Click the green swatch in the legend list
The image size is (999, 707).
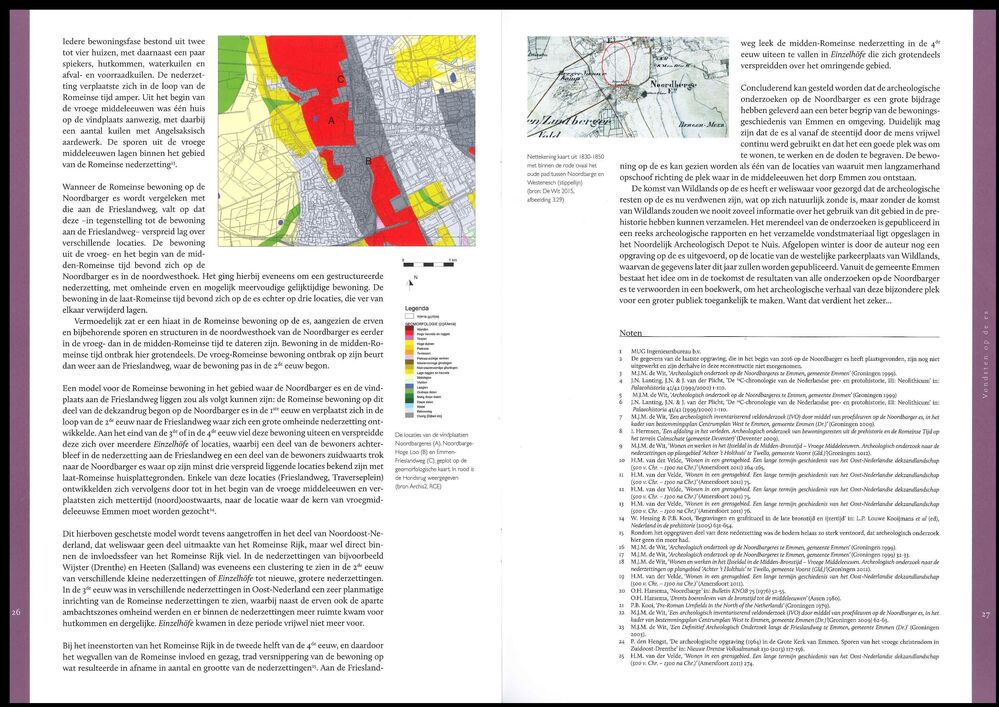point(410,392)
